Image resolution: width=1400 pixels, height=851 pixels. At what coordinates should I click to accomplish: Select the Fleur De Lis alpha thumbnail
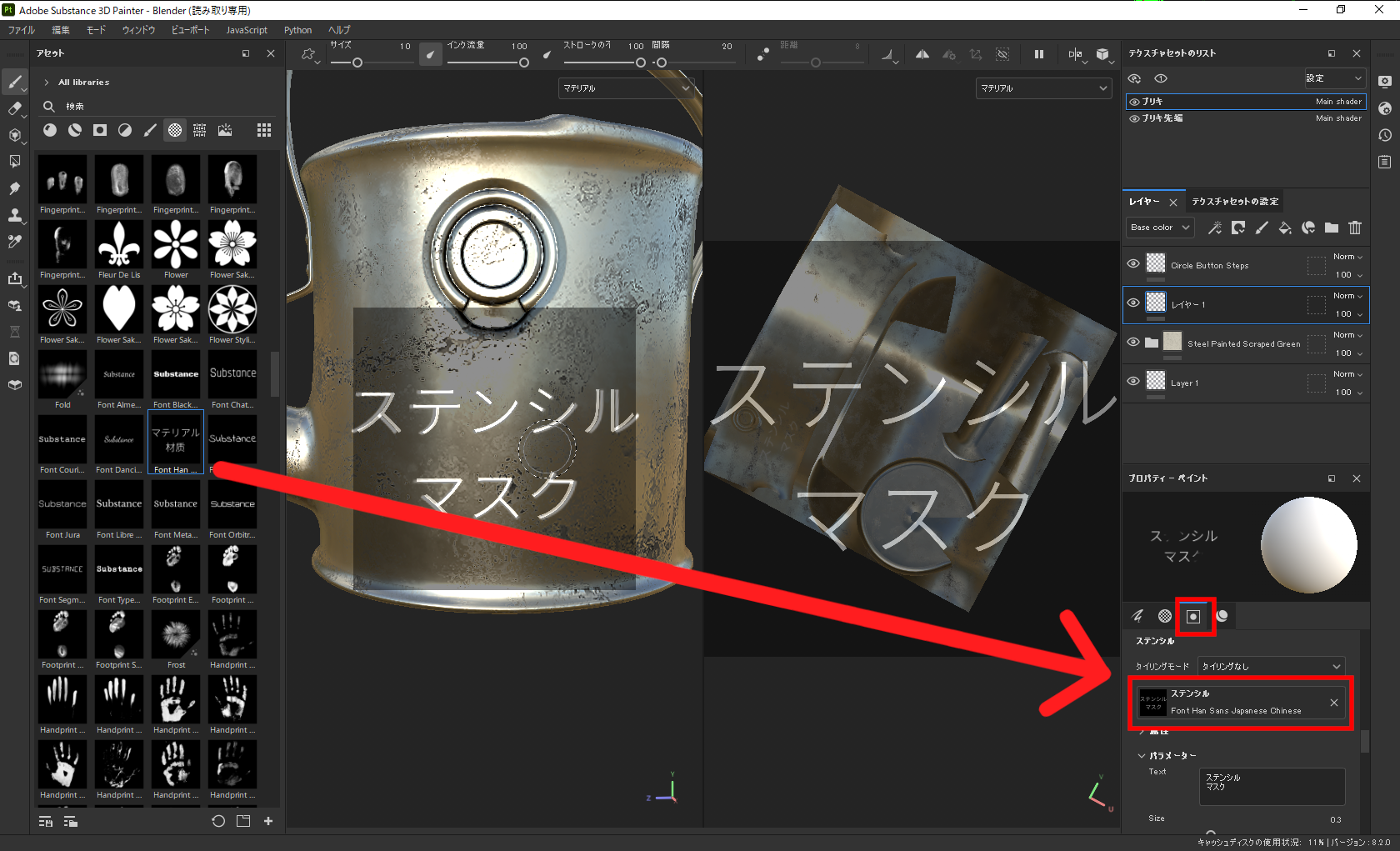(x=118, y=244)
